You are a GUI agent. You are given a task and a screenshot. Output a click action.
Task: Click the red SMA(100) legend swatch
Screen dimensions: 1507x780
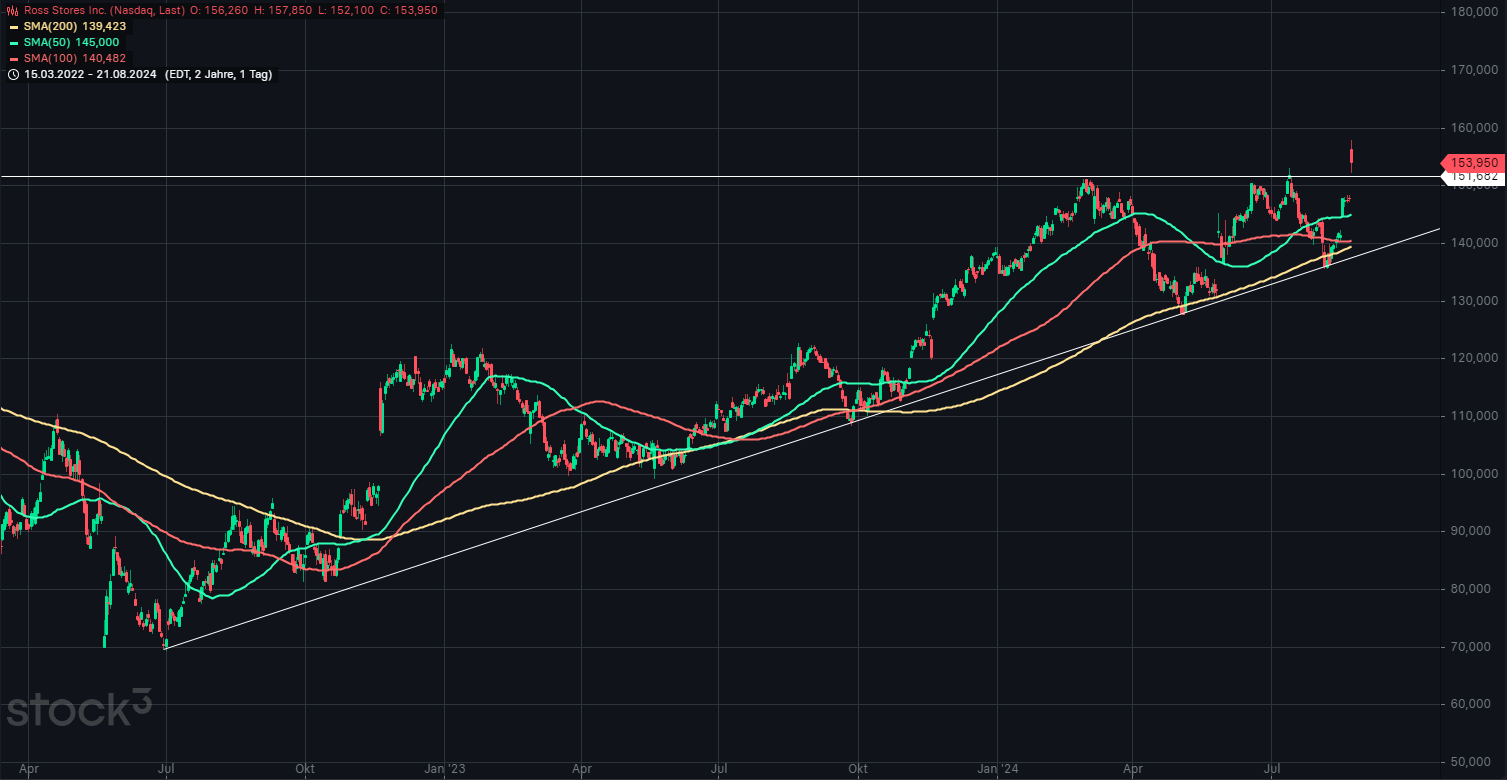click(x=14, y=58)
